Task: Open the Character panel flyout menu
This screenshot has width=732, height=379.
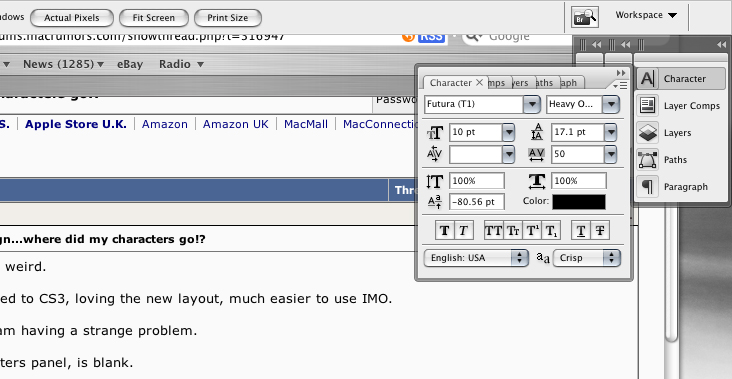Action: point(620,85)
